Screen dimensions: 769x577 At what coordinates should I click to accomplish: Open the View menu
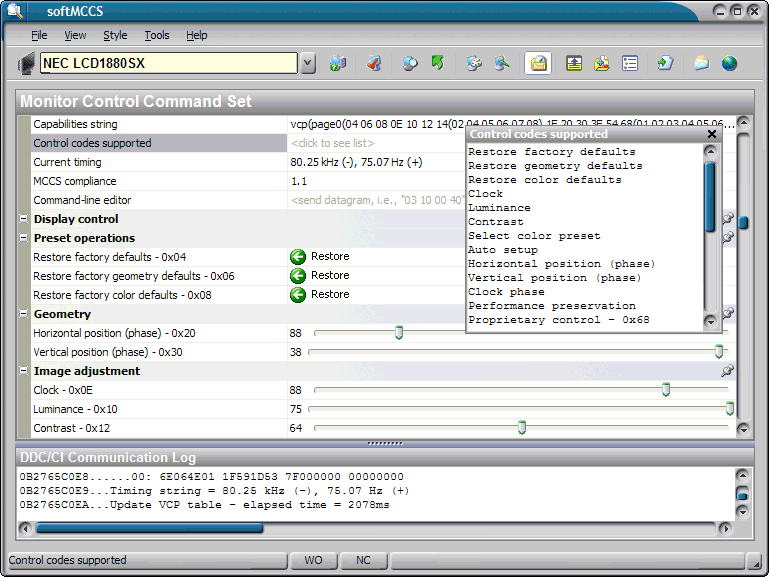click(x=75, y=35)
